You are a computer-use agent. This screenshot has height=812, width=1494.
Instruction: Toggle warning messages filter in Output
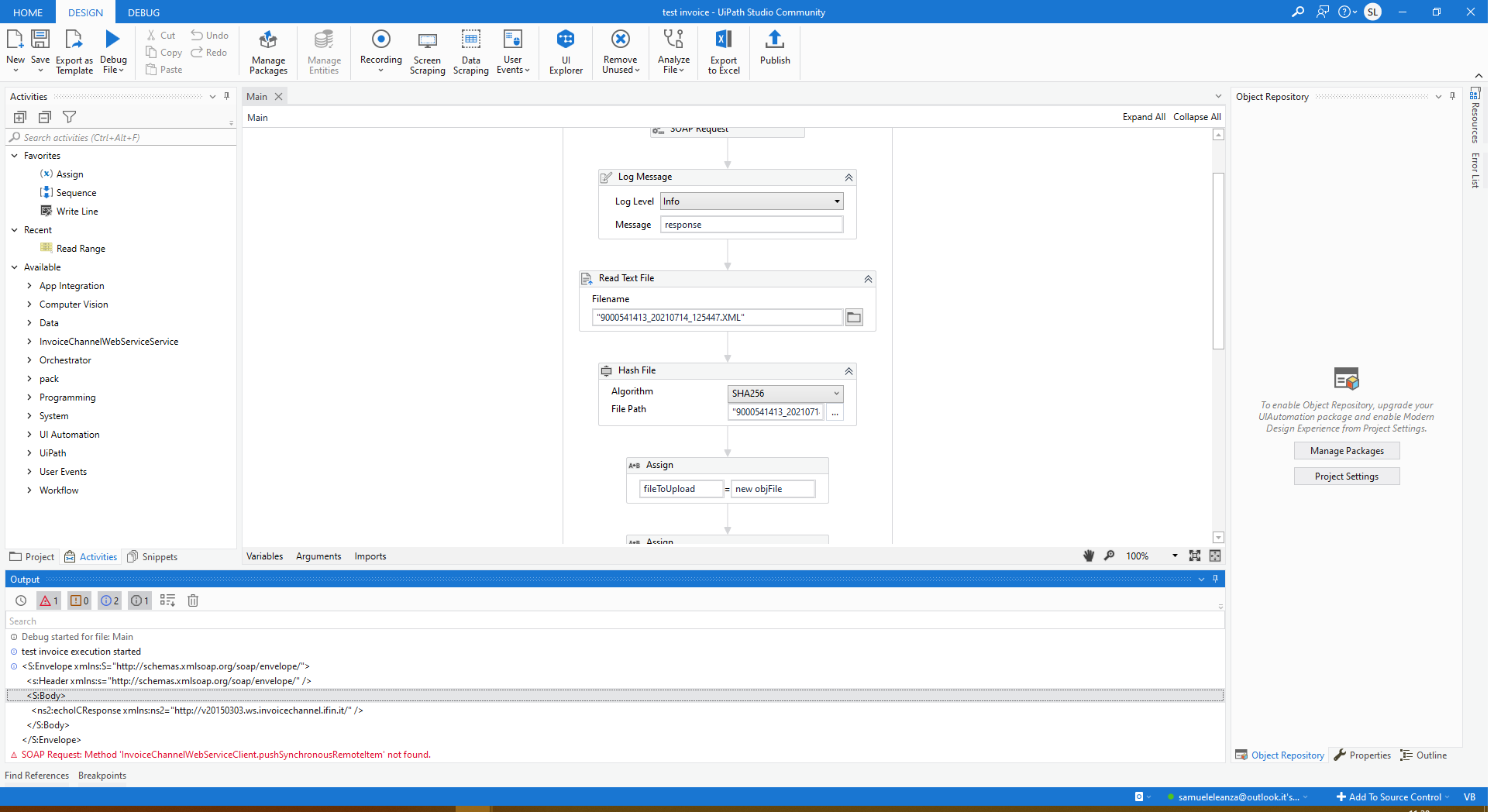tap(80, 600)
